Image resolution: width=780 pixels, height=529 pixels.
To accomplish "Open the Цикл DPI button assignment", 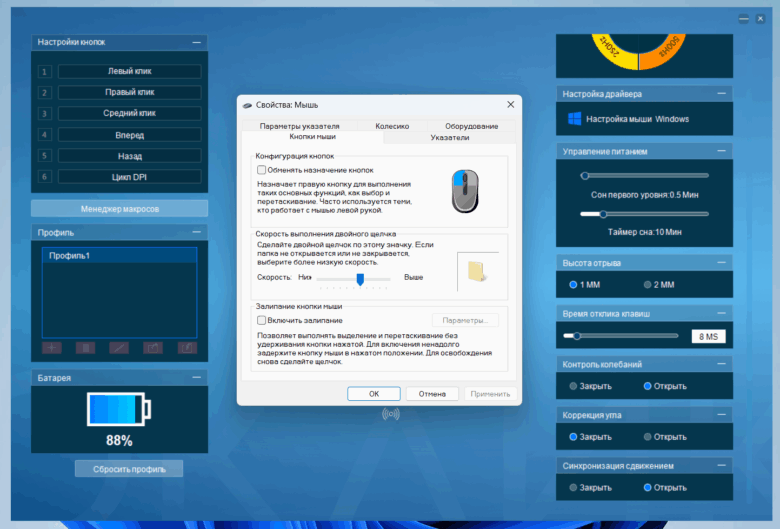I will point(130,177).
